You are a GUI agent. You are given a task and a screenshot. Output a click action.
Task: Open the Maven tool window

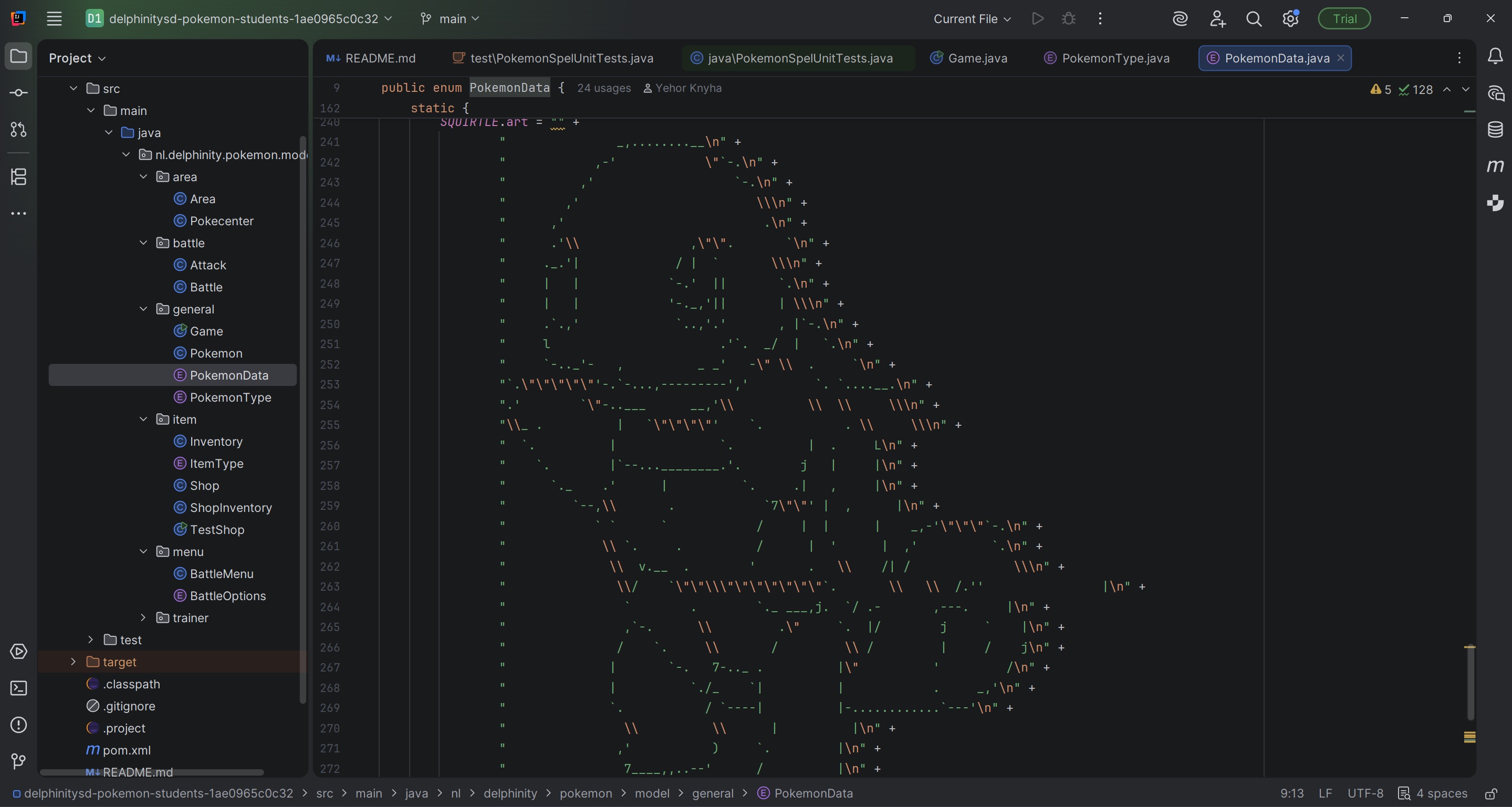[x=1495, y=166]
